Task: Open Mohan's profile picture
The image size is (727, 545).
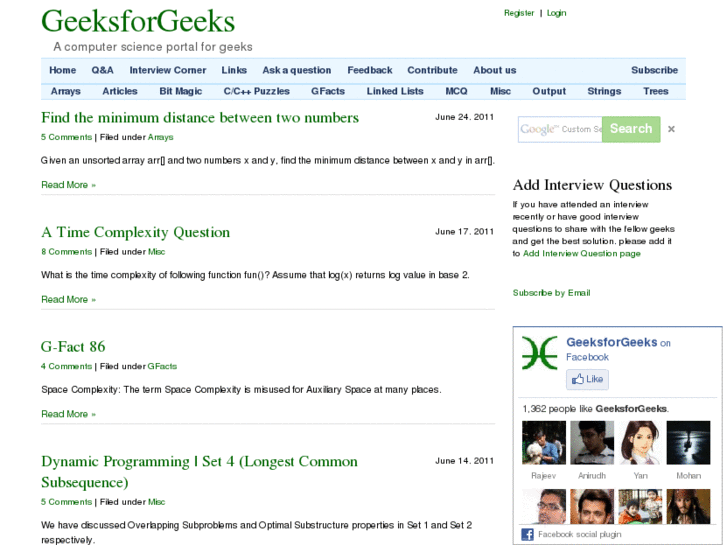Action: click(x=689, y=442)
